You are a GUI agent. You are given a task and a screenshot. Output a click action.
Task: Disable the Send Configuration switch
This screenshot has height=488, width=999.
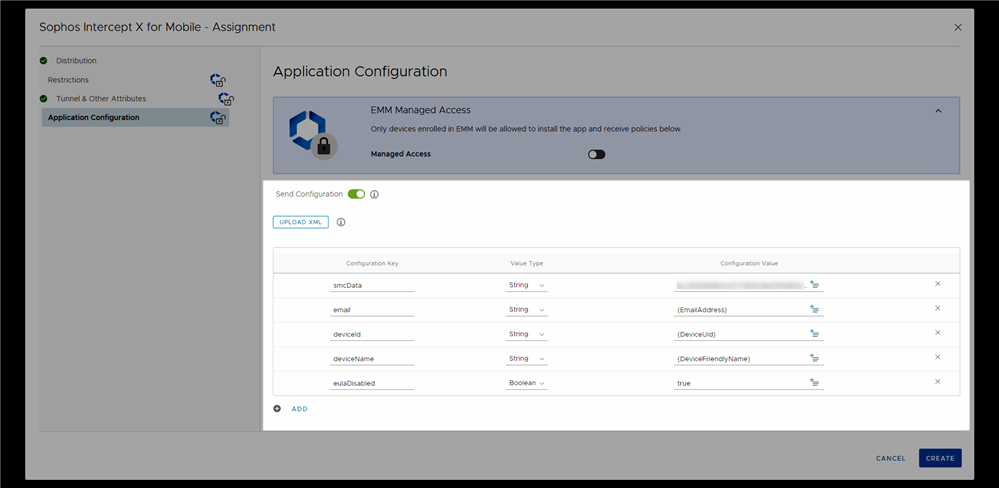[356, 194]
